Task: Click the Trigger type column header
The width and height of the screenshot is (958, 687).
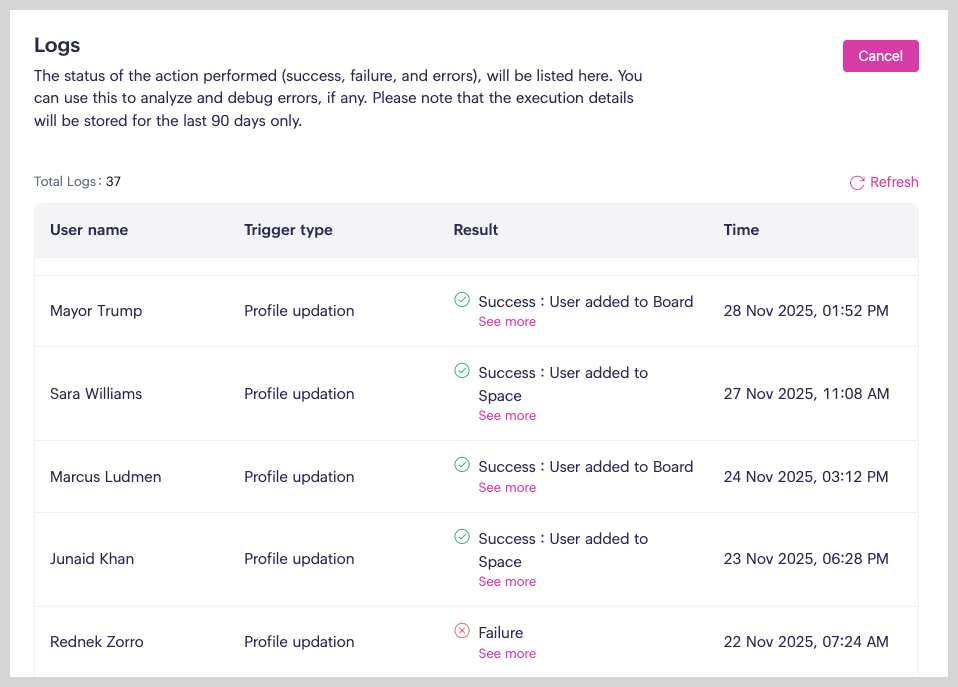Action: [x=288, y=230]
